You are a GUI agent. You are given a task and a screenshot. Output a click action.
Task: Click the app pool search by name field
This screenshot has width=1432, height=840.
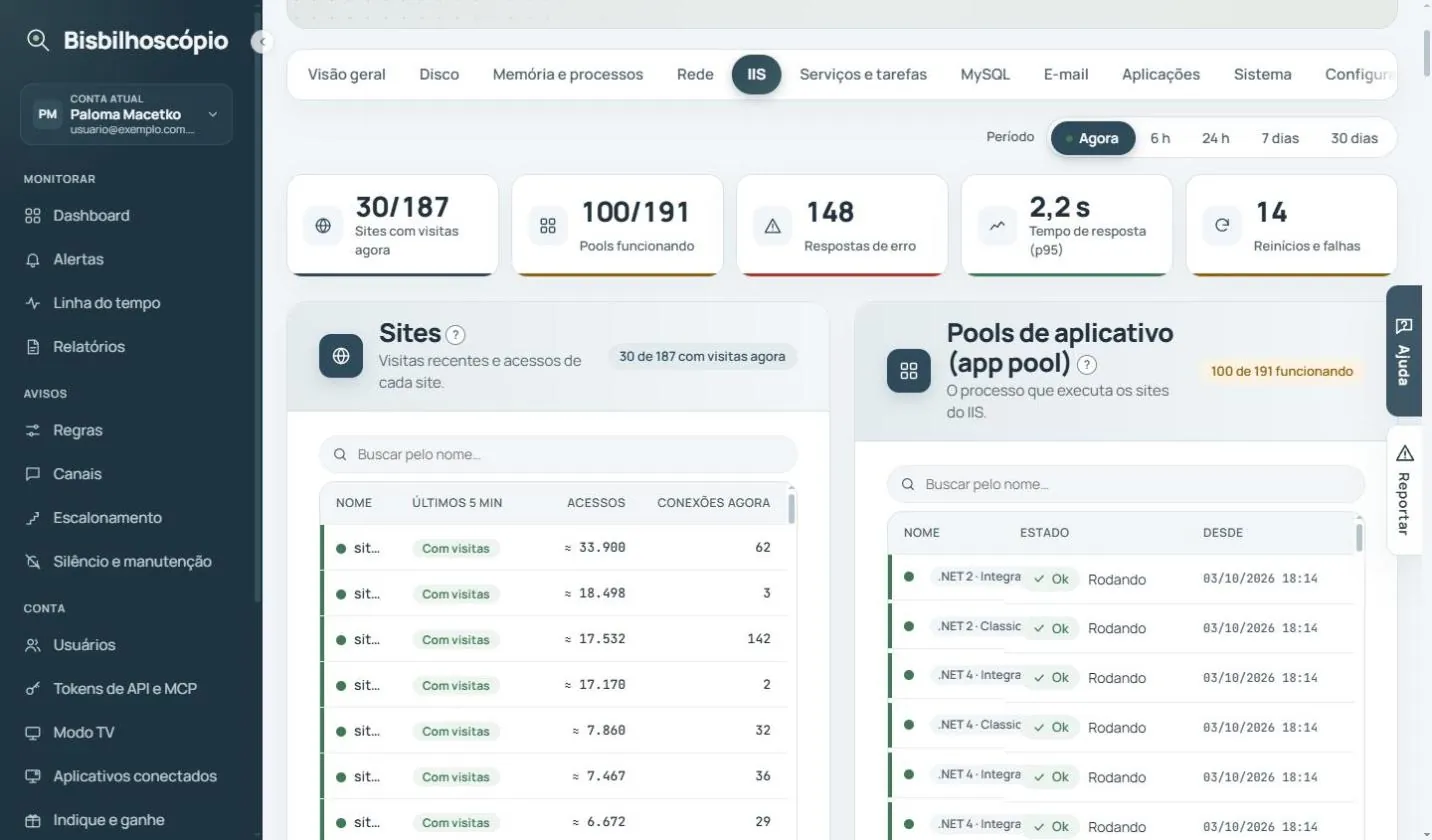(1126, 484)
